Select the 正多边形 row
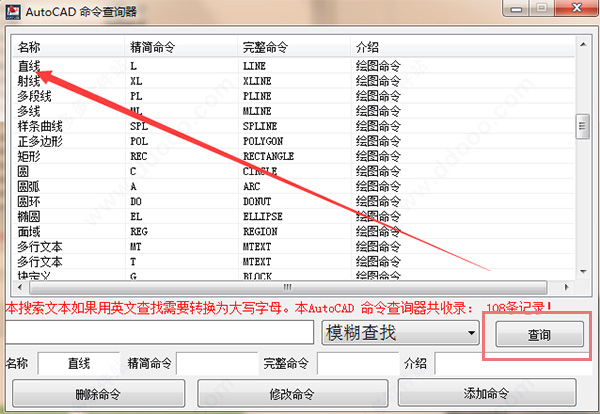 [293, 141]
